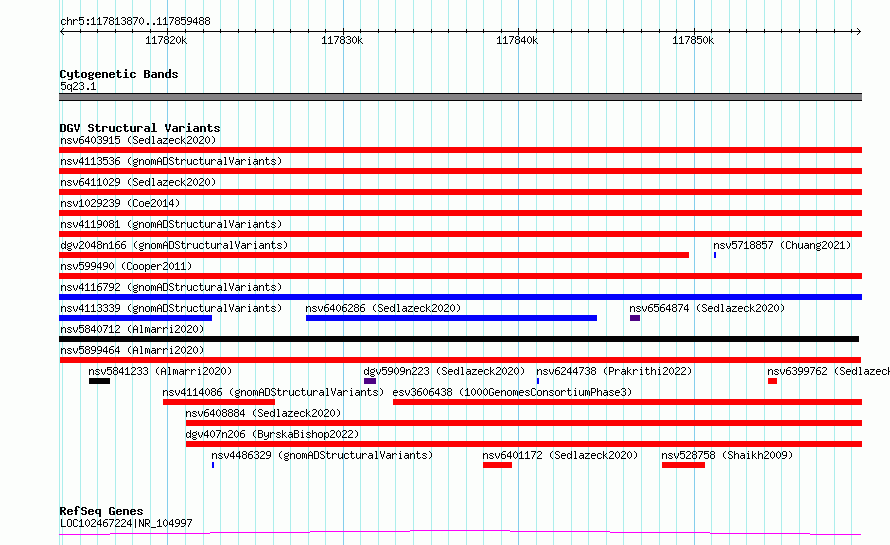Click the blue bar under nsv4113339
The height and width of the screenshot is (545, 890).
coord(136,318)
